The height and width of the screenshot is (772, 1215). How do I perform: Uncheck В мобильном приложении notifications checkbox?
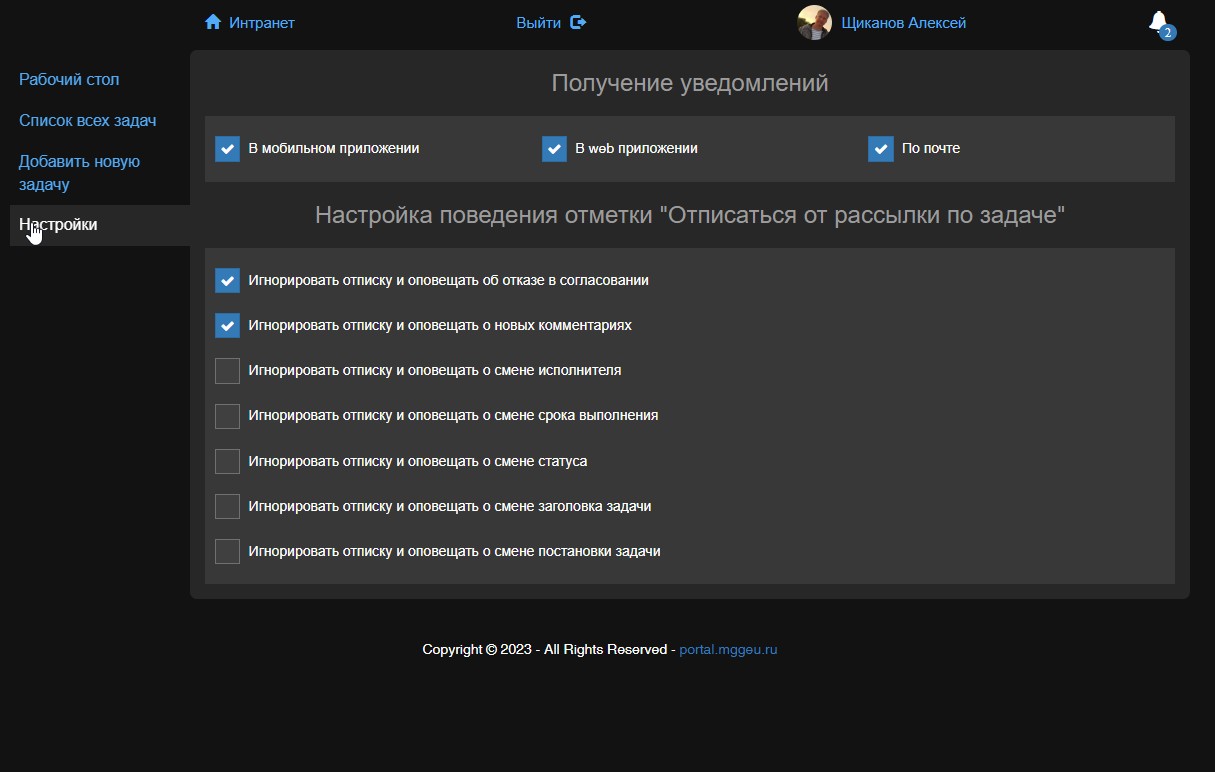[x=227, y=149]
